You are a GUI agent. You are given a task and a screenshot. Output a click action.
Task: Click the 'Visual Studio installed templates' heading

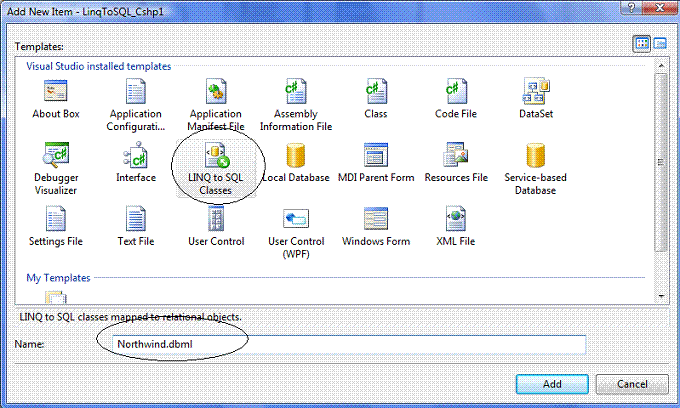coord(99,66)
